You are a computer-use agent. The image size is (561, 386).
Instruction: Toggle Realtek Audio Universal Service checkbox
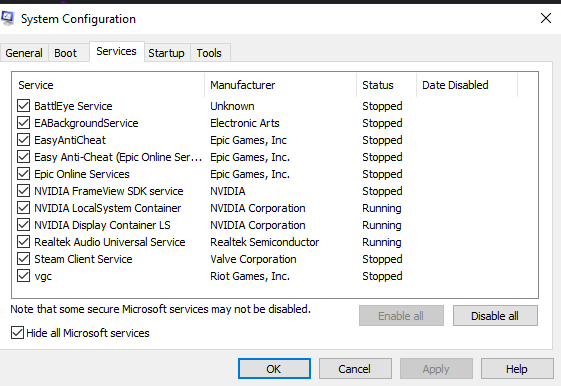[x=24, y=242]
